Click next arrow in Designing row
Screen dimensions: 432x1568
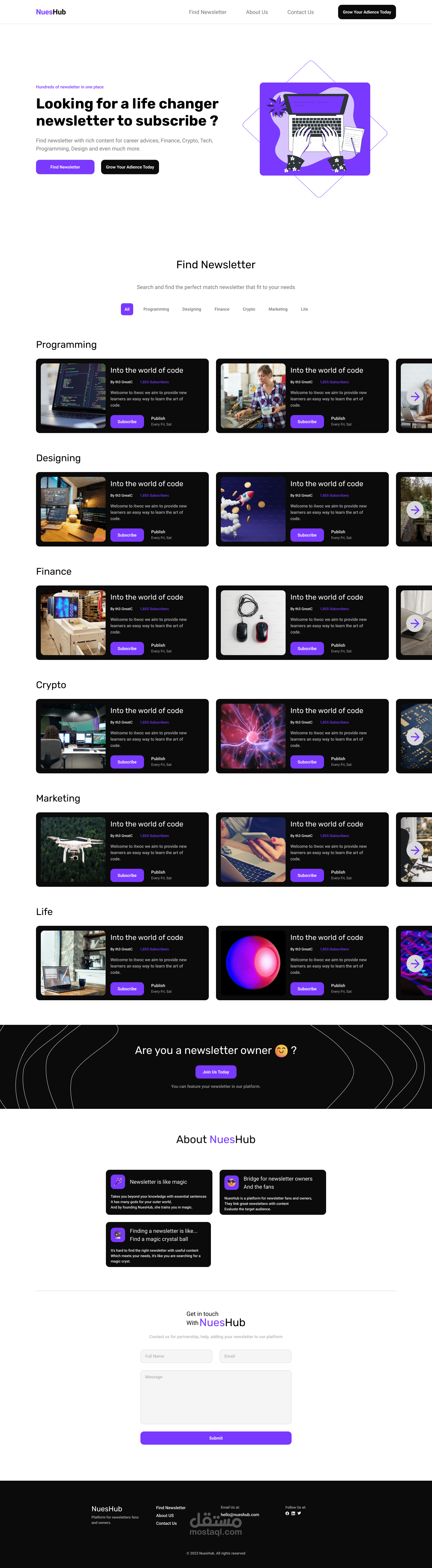415,510
